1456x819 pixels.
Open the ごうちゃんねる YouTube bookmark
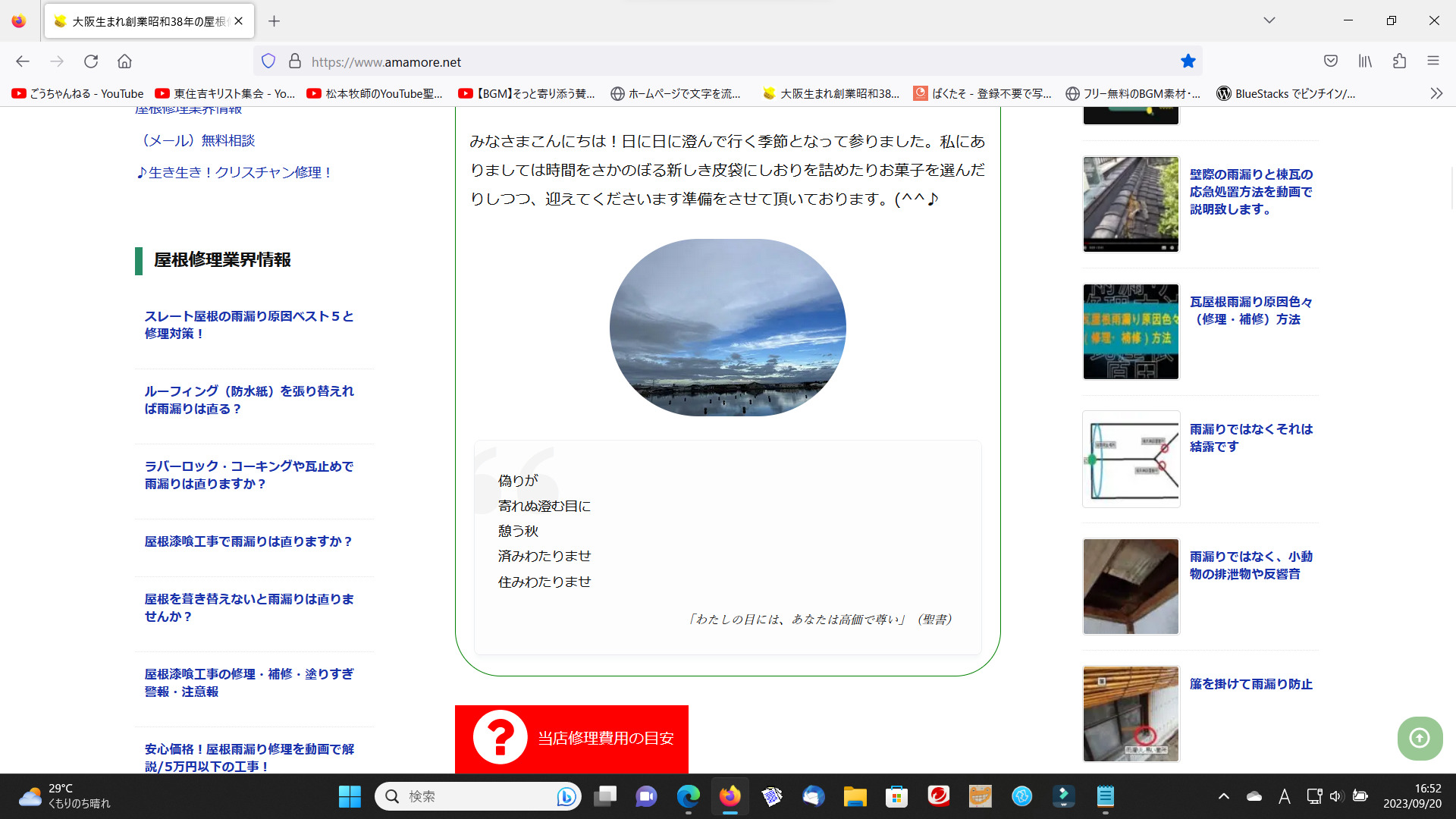tap(77, 93)
